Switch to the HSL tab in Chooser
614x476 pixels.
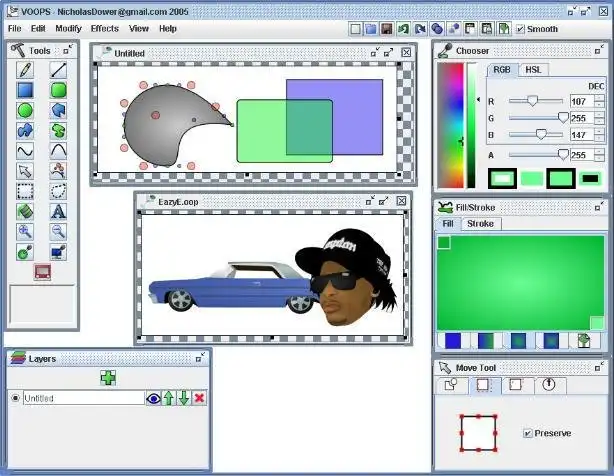click(x=533, y=70)
